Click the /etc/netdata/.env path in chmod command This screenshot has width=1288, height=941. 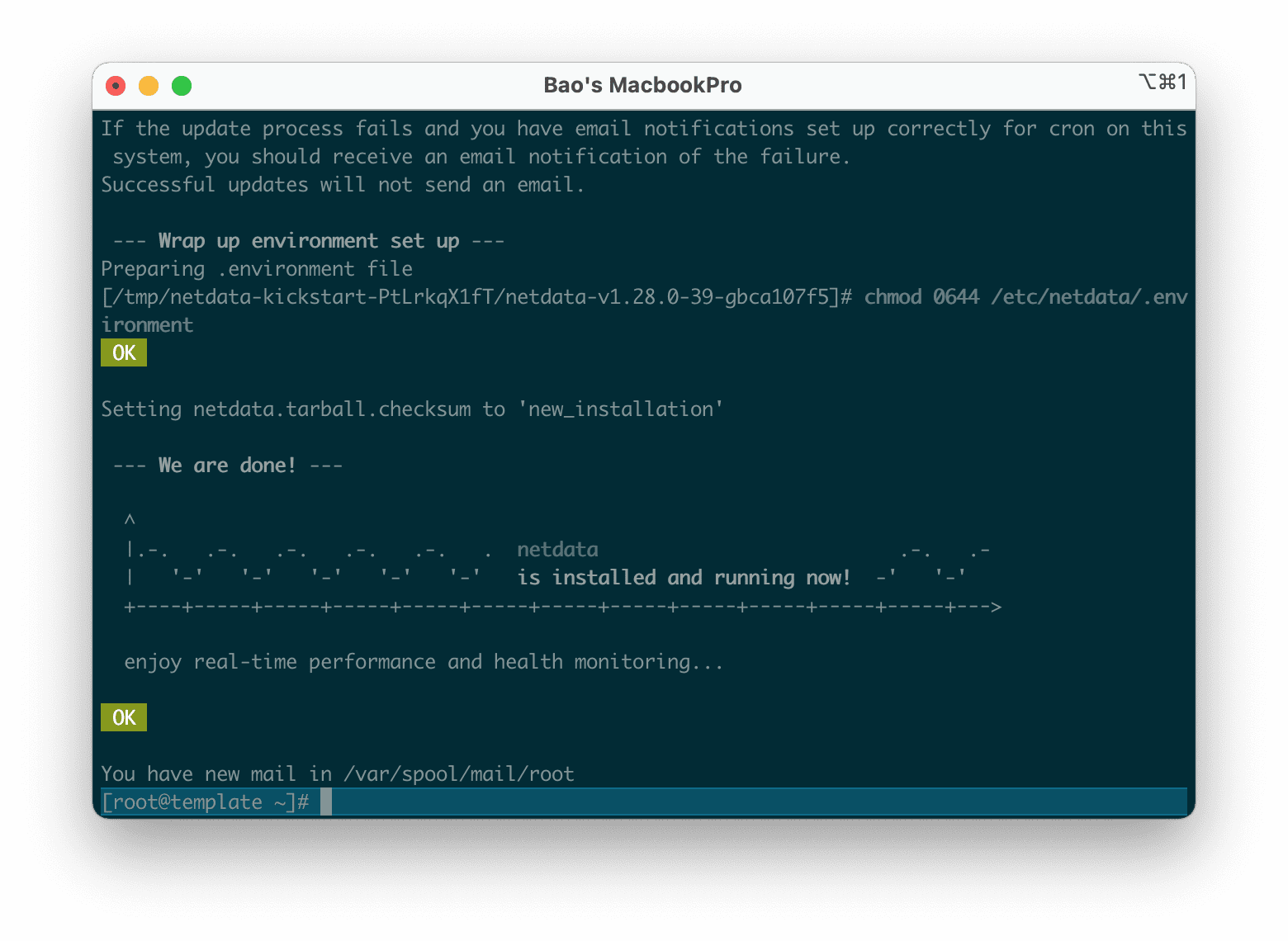click(x=1089, y=297)
